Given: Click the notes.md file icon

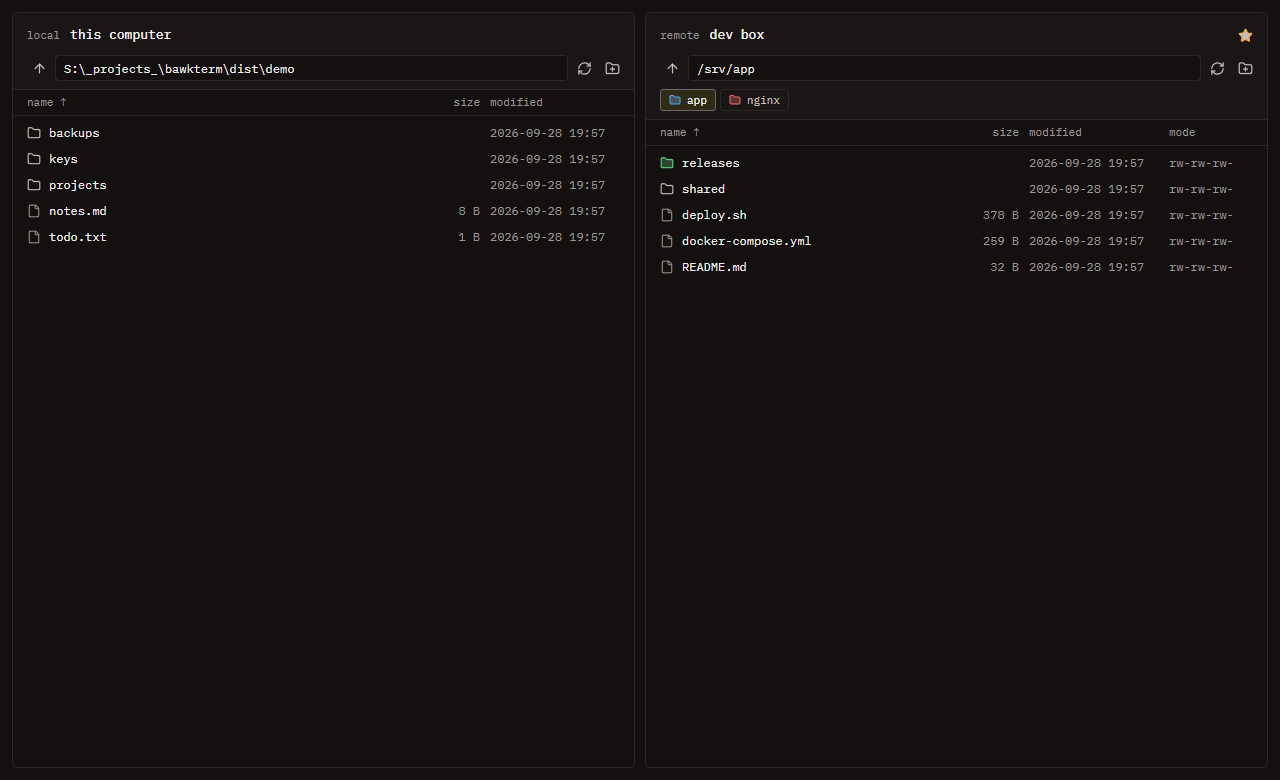Looking at the screenshot, I should point(34,211).
